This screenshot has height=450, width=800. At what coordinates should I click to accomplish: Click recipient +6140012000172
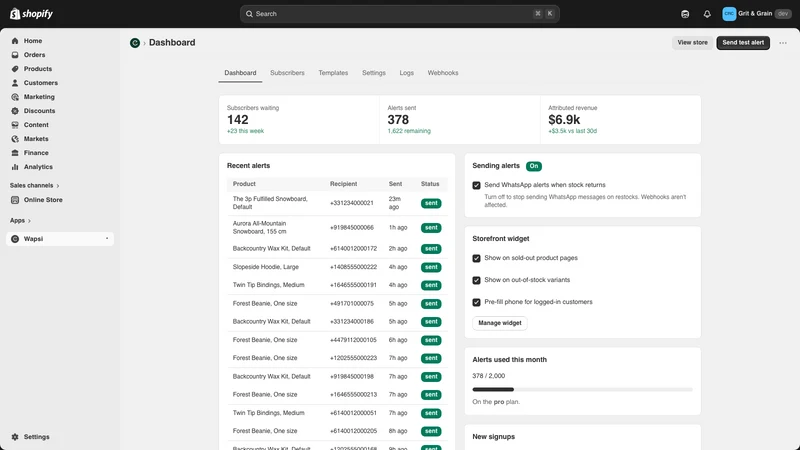[x=353, y=249]
